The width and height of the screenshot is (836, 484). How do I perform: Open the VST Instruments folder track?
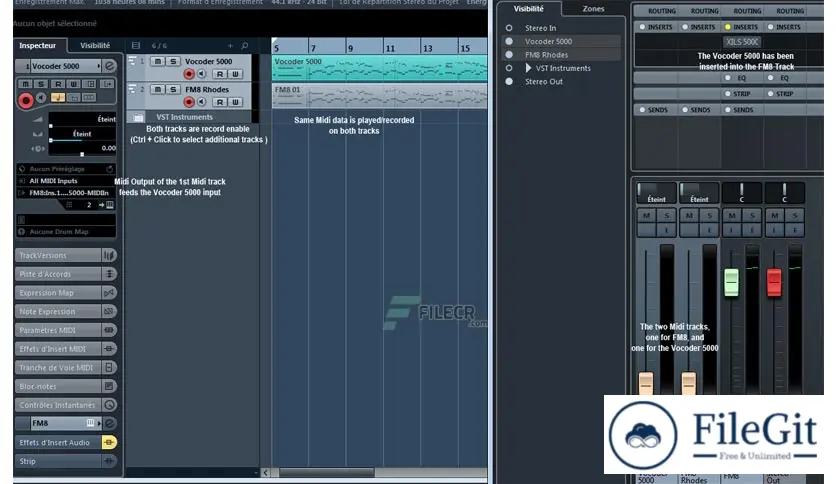coord(138,117)
